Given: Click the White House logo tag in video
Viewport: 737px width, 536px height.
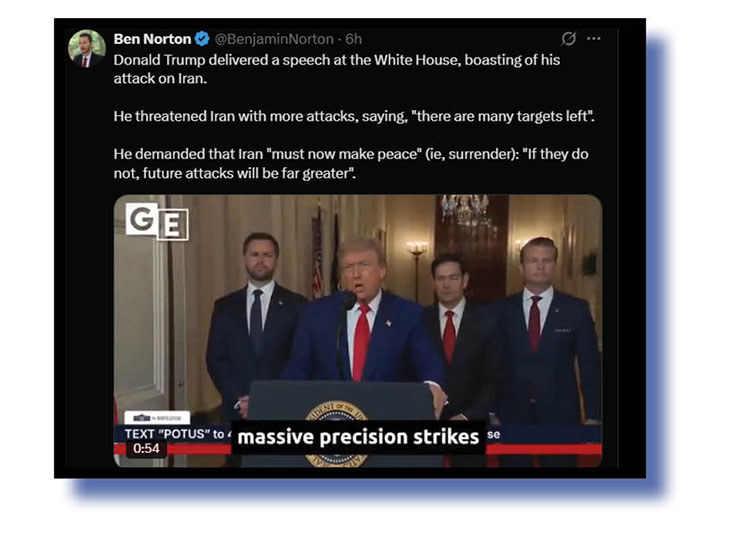Looking at the screenshot, I should [157, 418].
